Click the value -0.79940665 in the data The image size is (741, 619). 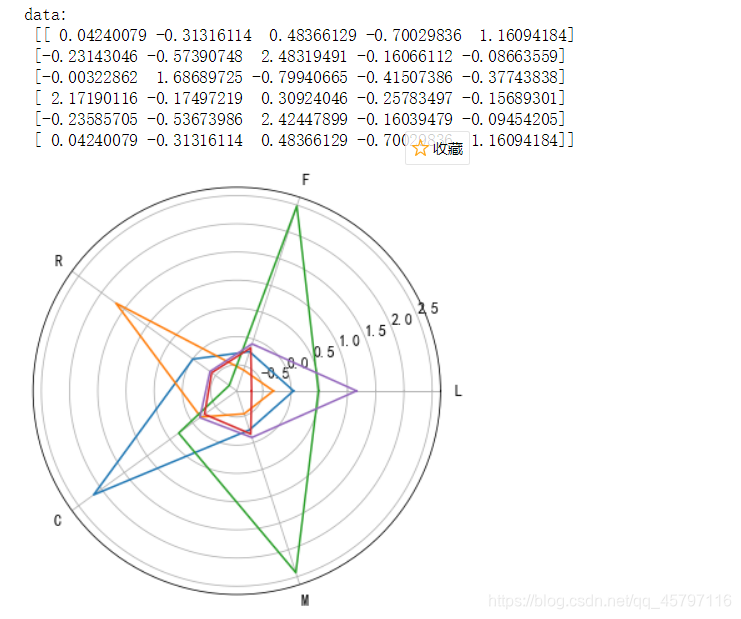300,77
